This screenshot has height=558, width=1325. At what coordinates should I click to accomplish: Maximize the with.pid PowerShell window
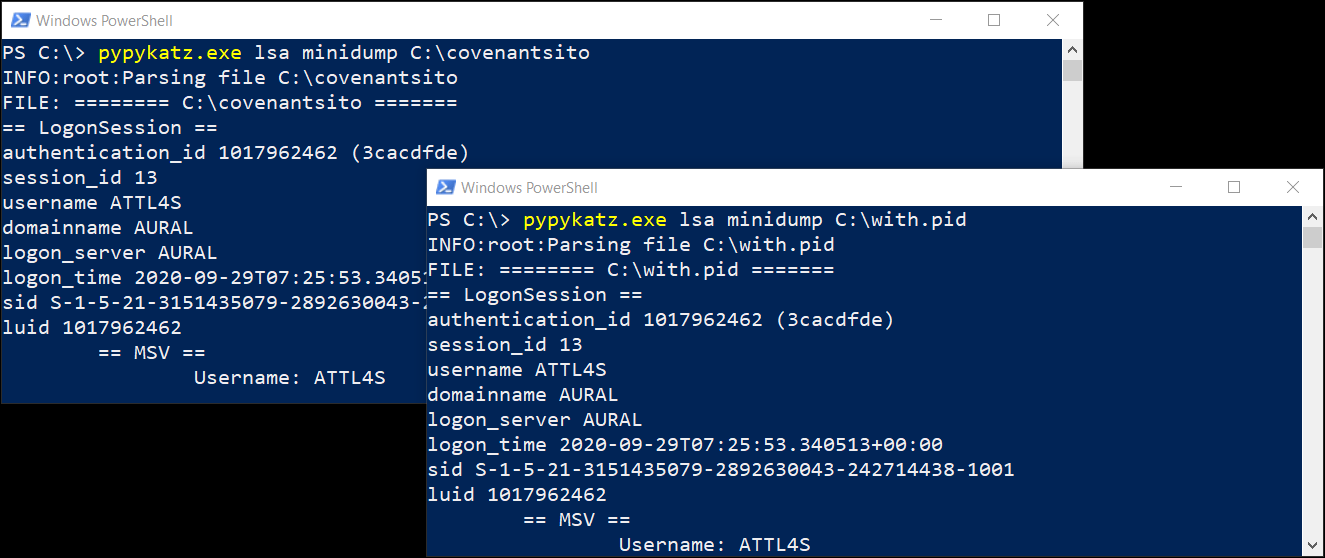tap(1234, 187)
